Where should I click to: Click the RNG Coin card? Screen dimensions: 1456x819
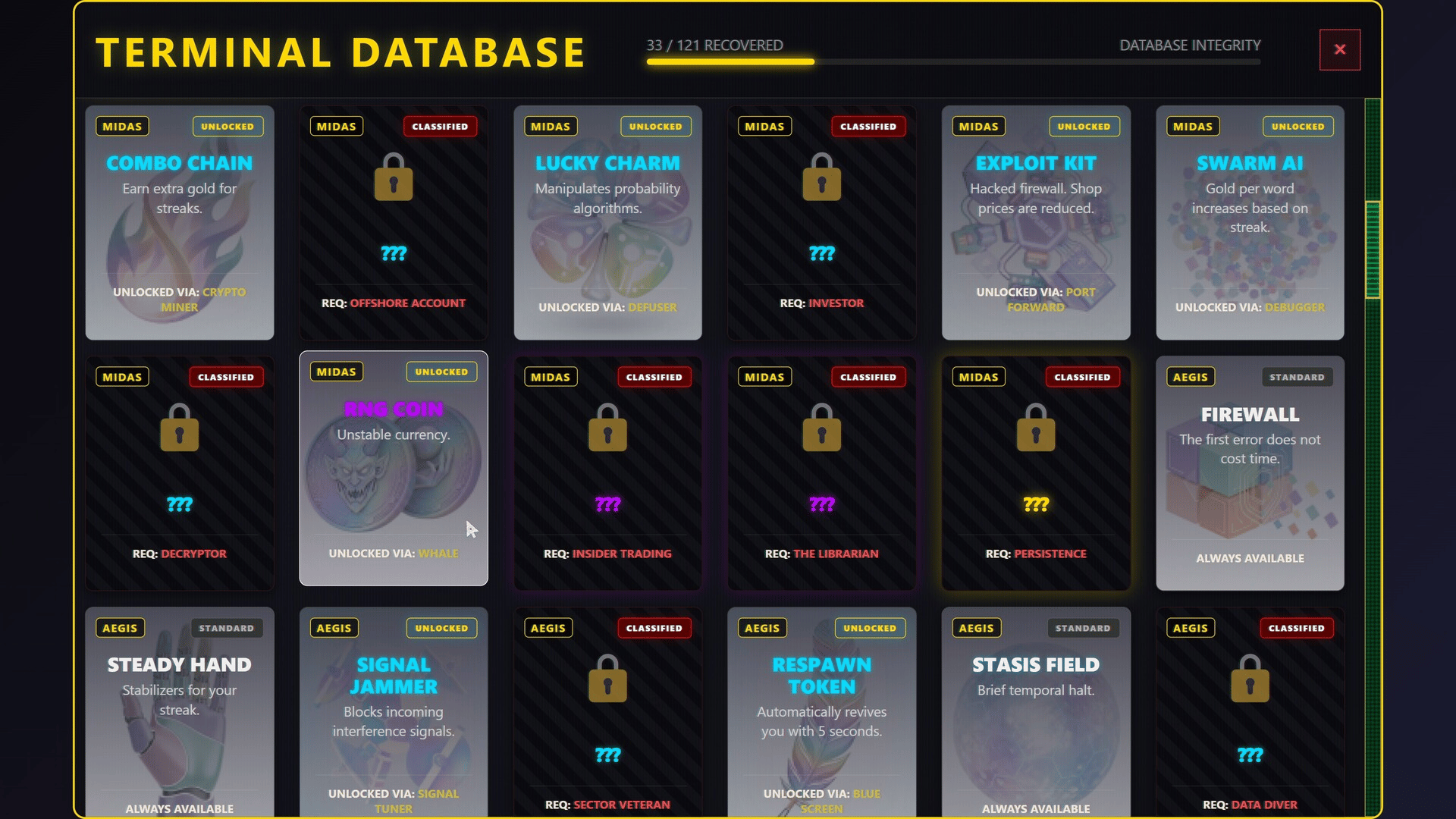[394, 469]
